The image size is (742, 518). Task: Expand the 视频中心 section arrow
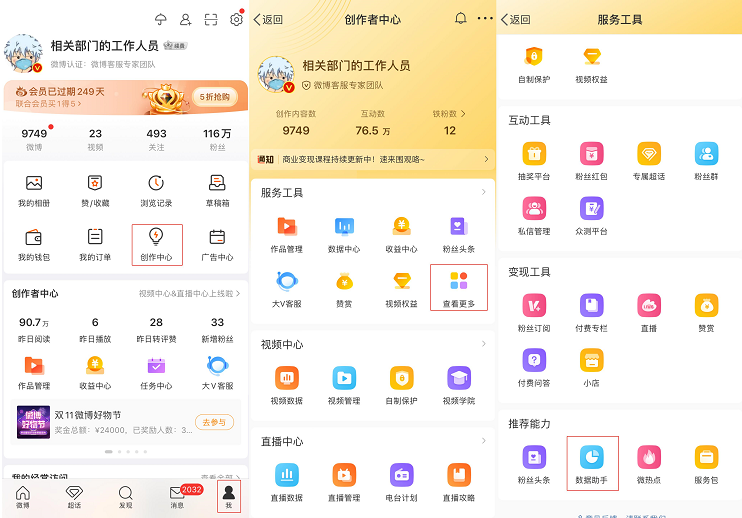[486, 344]
